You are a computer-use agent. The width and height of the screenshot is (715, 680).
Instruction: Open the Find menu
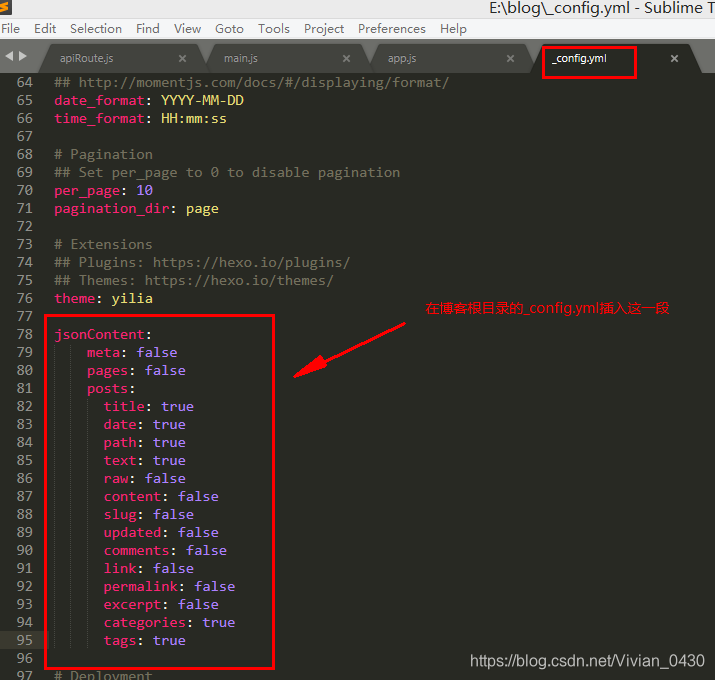[x=148, y=29]
